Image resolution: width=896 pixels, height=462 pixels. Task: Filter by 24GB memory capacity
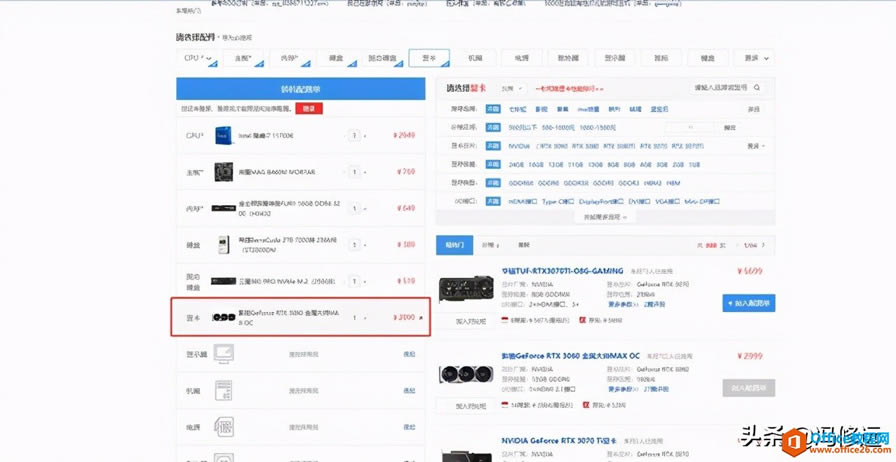point(517,165)
